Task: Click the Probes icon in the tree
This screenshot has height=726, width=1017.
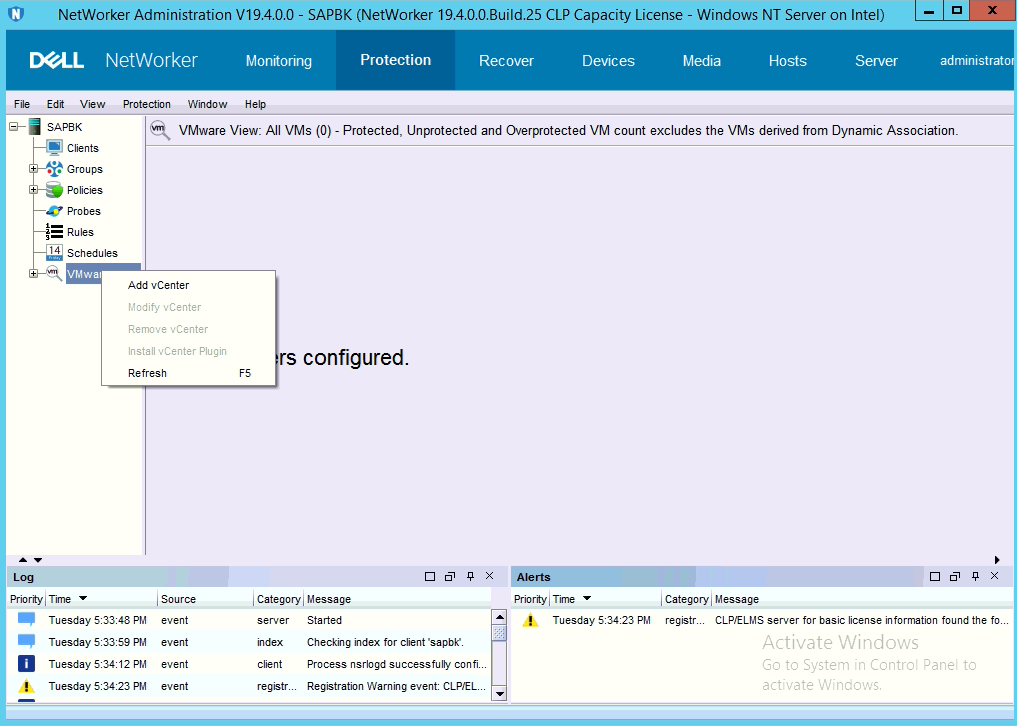Action: pyautogui.click(x=54, y=211)
